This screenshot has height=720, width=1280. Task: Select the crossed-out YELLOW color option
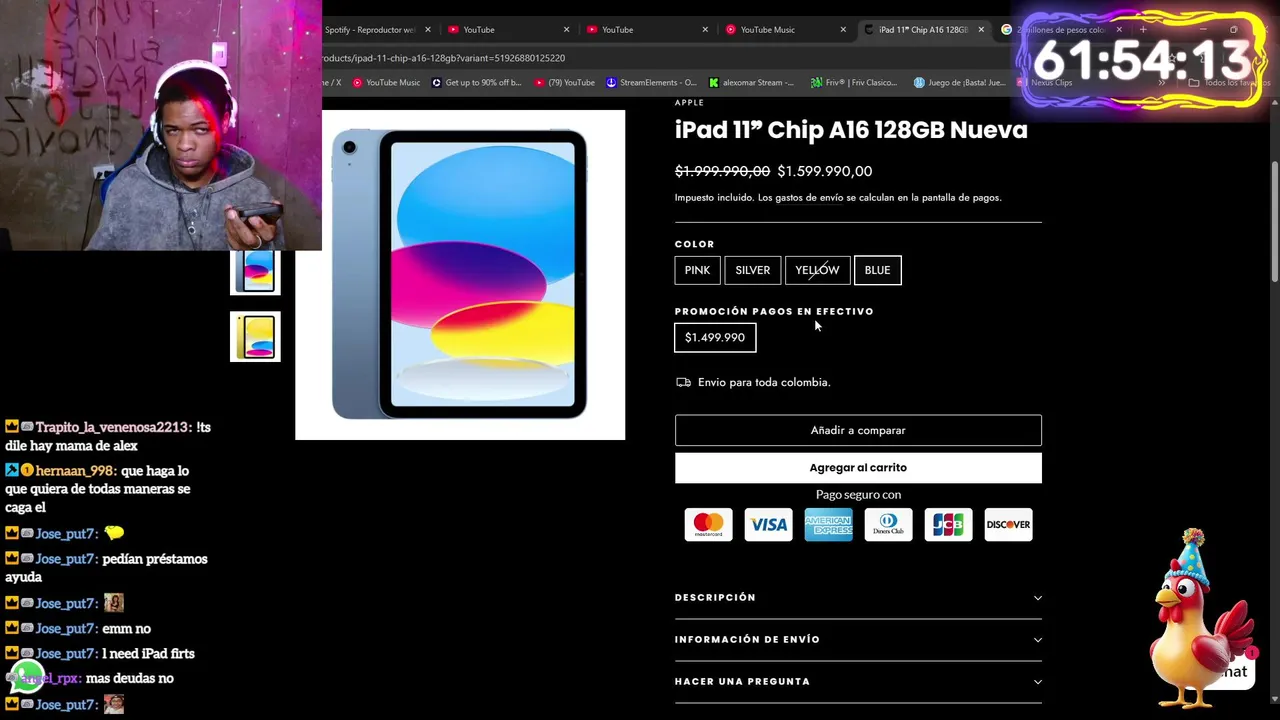pos(818,270)
